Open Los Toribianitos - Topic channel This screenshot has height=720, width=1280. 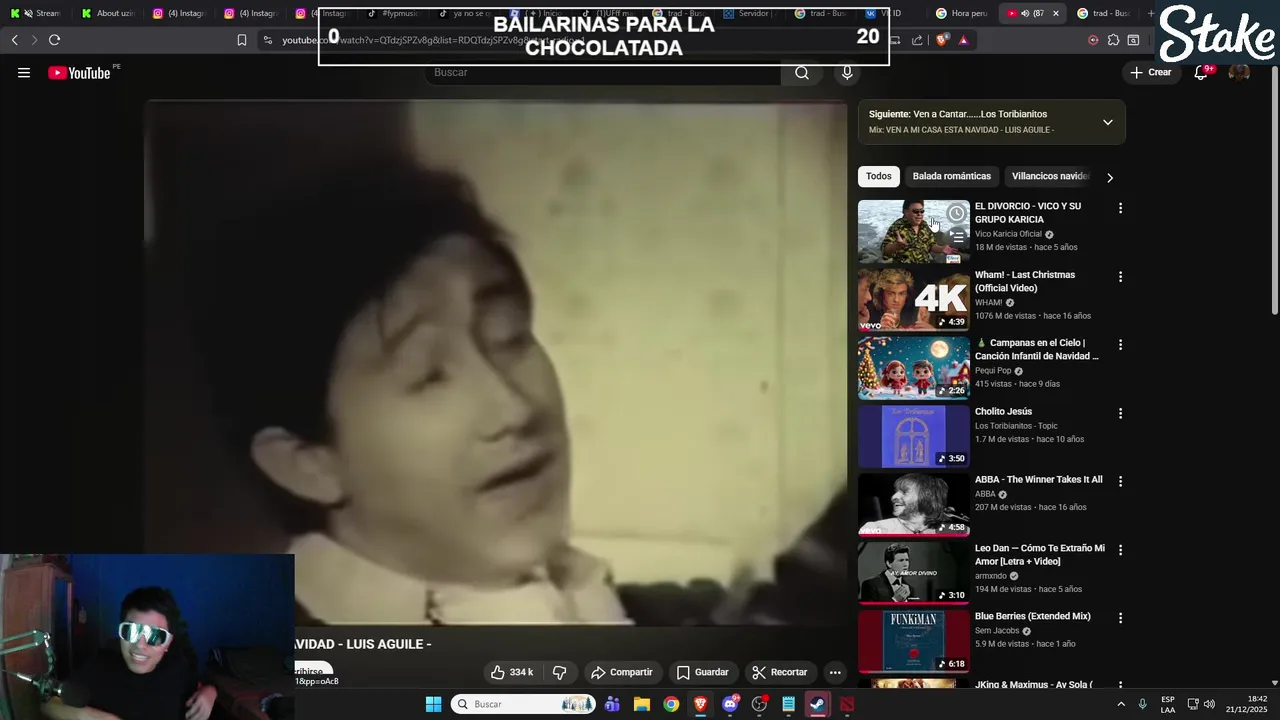[1016, 426]
